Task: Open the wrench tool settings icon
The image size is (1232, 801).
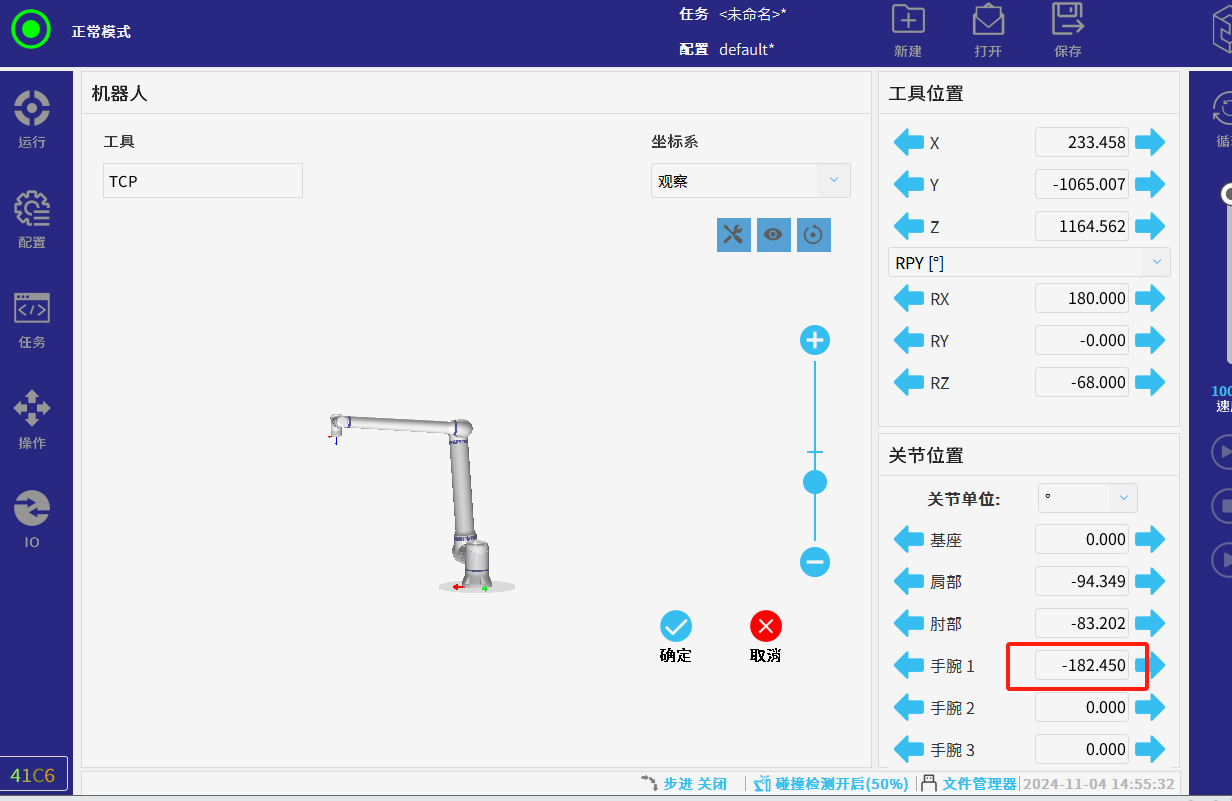Action: [733, 235]
